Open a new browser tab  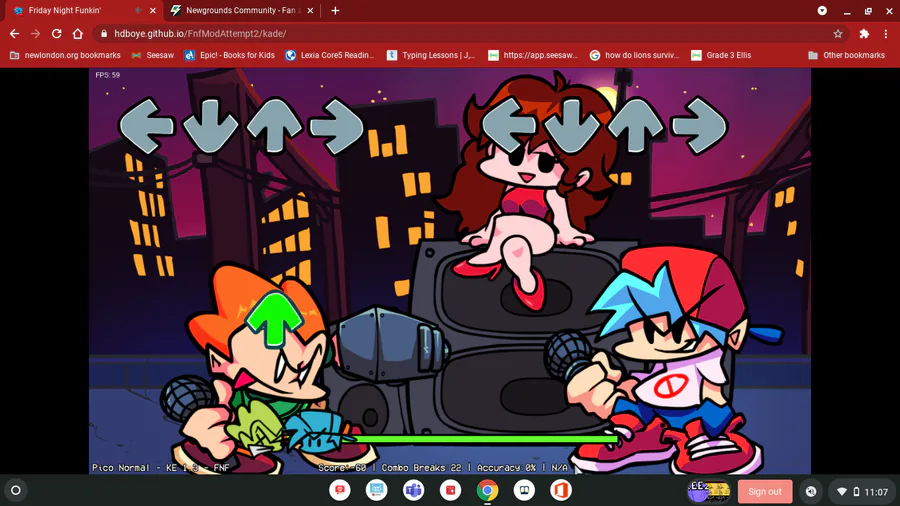(x=335, y=10)
